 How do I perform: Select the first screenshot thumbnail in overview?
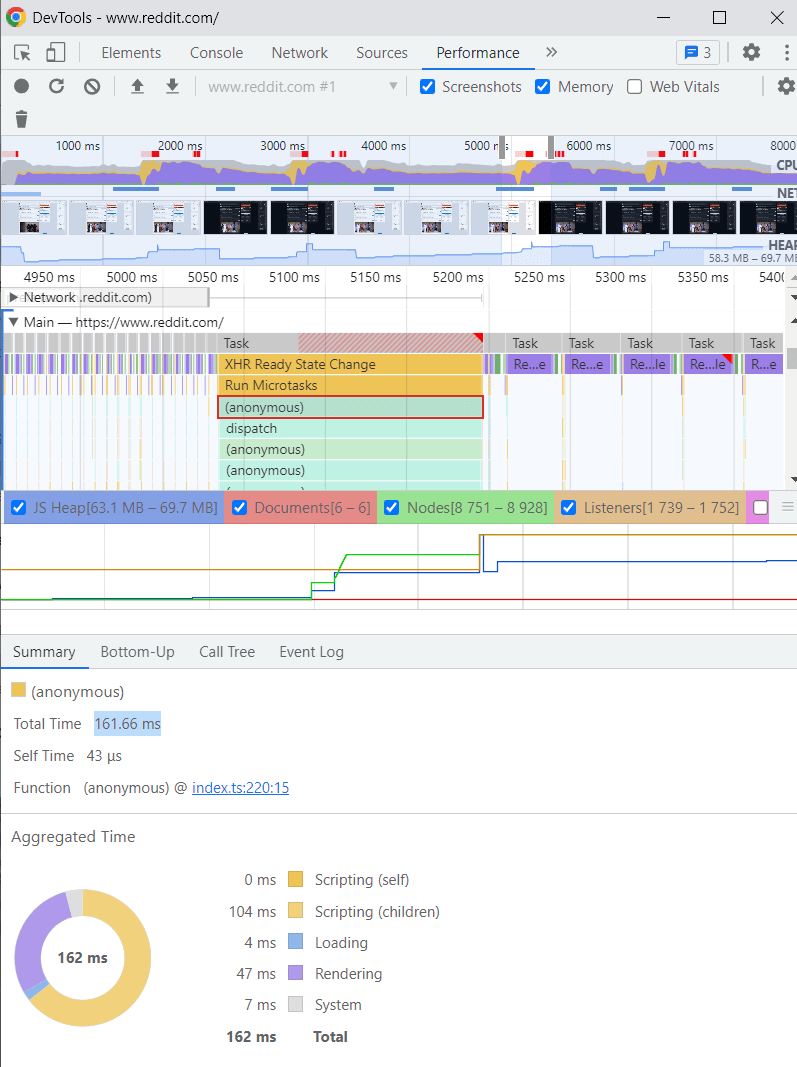point(34,217)
